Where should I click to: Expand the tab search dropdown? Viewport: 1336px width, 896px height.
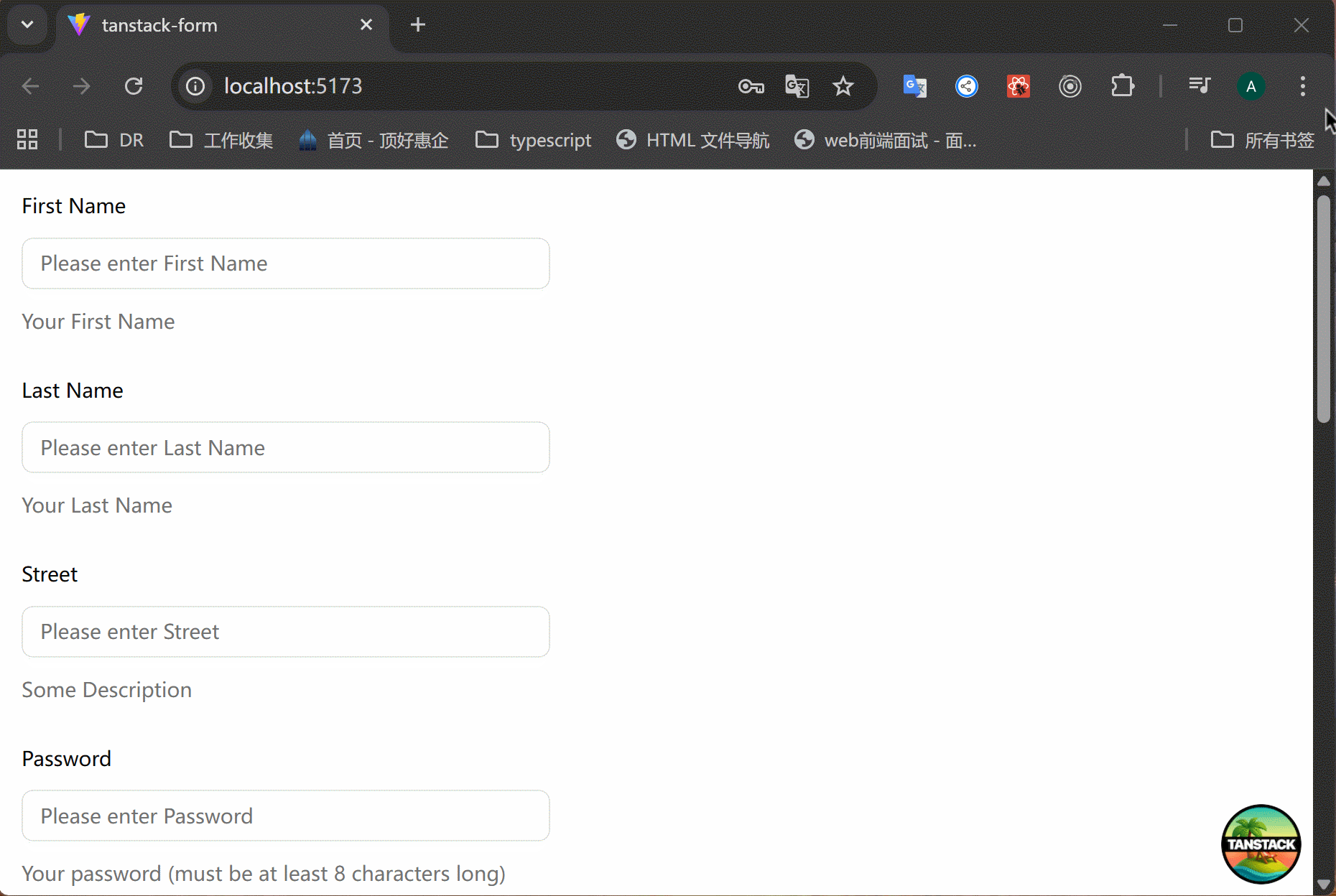pos(27,25)
